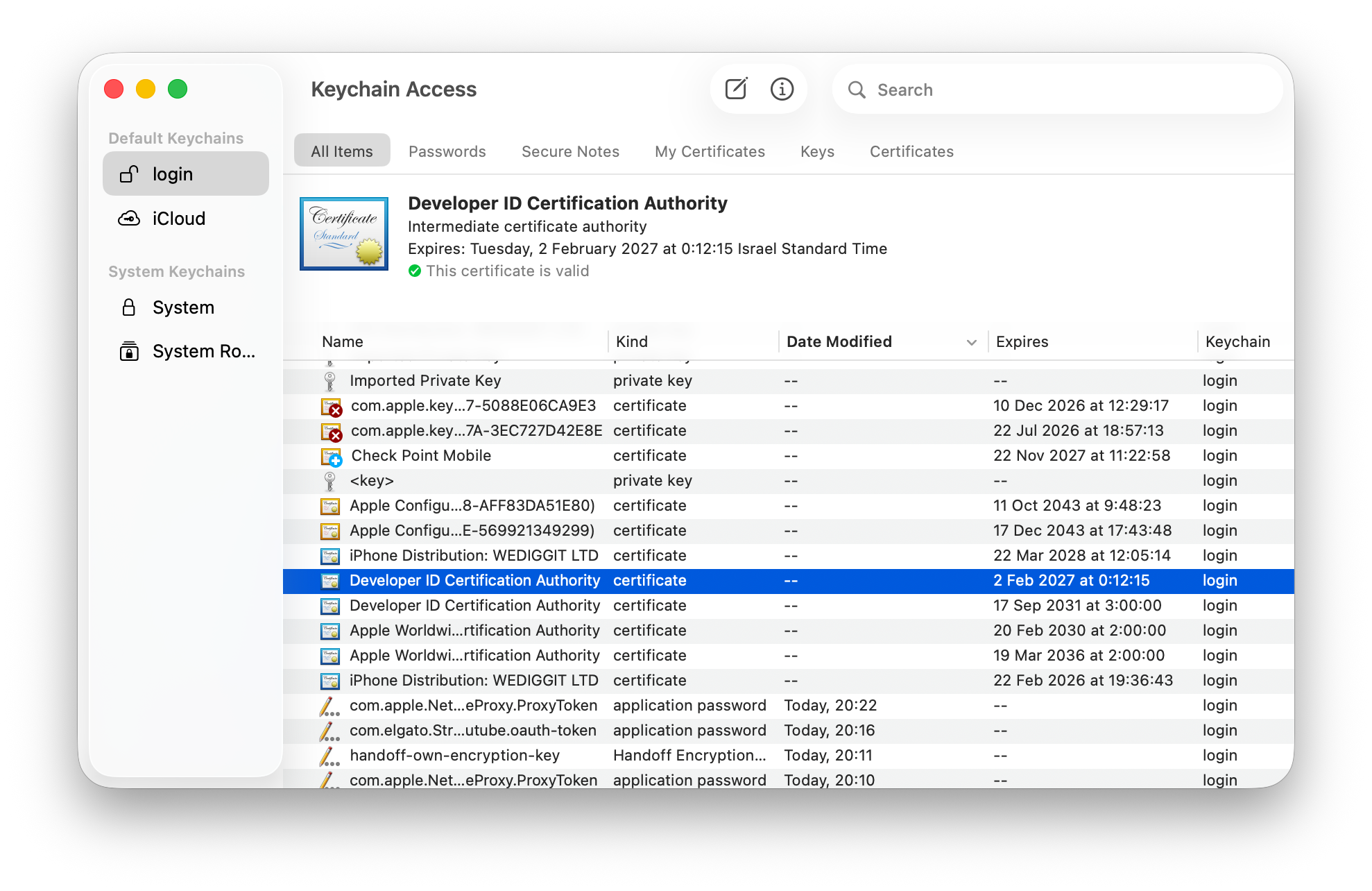Screen dimensions: 1372x891
Task: Select the login keychain label in sidebar
Action: click(173, 174)
